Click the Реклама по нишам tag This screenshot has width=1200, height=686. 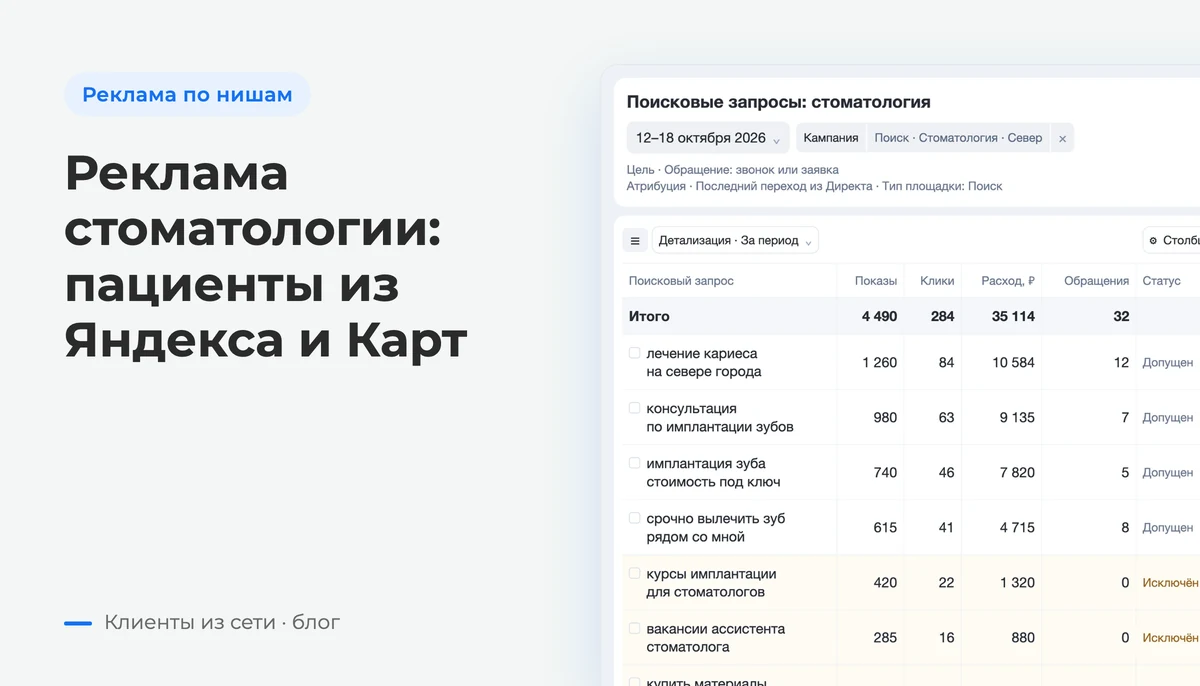(187, 95)
